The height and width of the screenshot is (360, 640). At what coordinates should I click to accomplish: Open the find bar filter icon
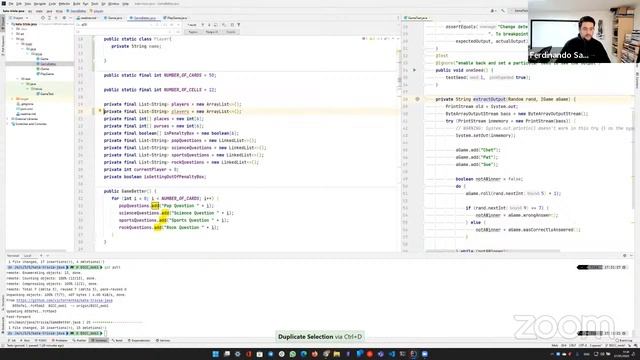[238, 25]
